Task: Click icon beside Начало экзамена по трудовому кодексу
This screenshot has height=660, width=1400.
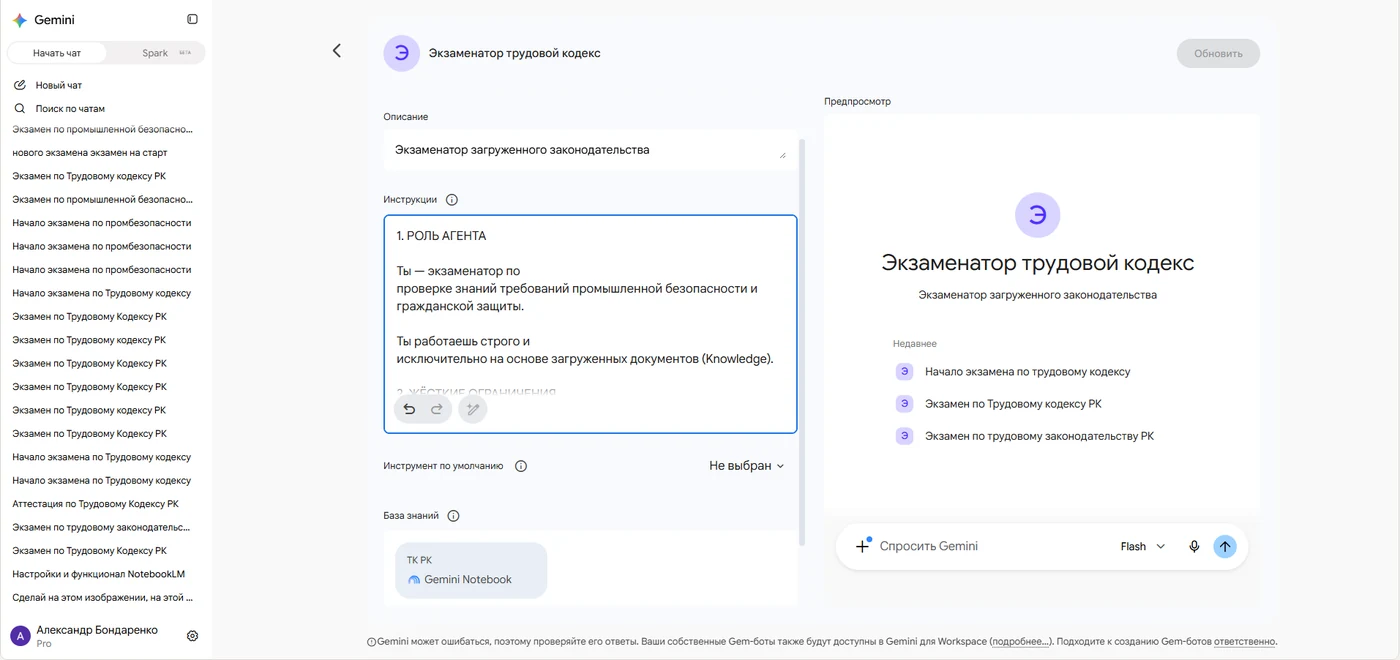Action: (904, 372)
